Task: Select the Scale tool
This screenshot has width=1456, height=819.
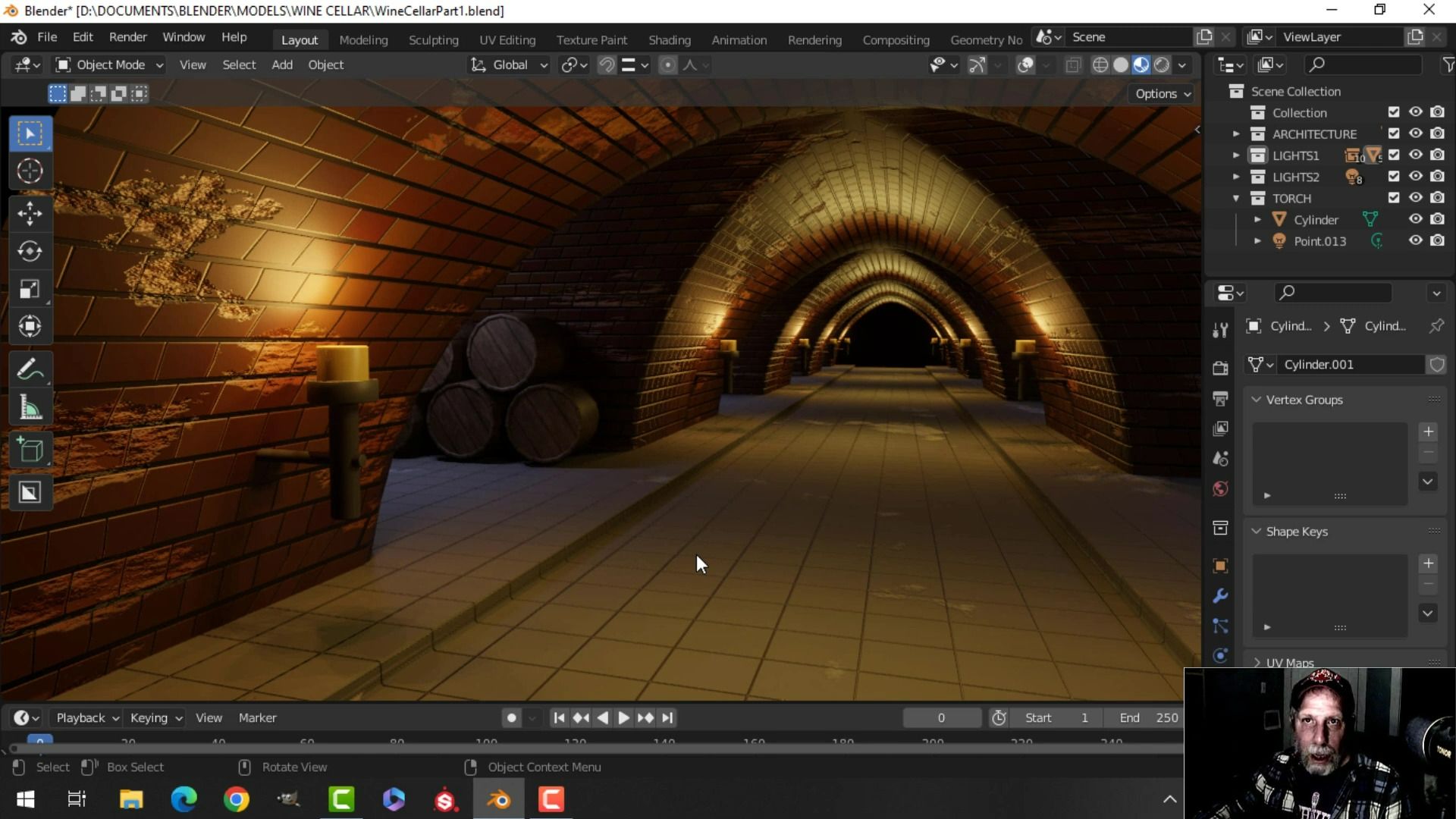Action: pos(30,289)
